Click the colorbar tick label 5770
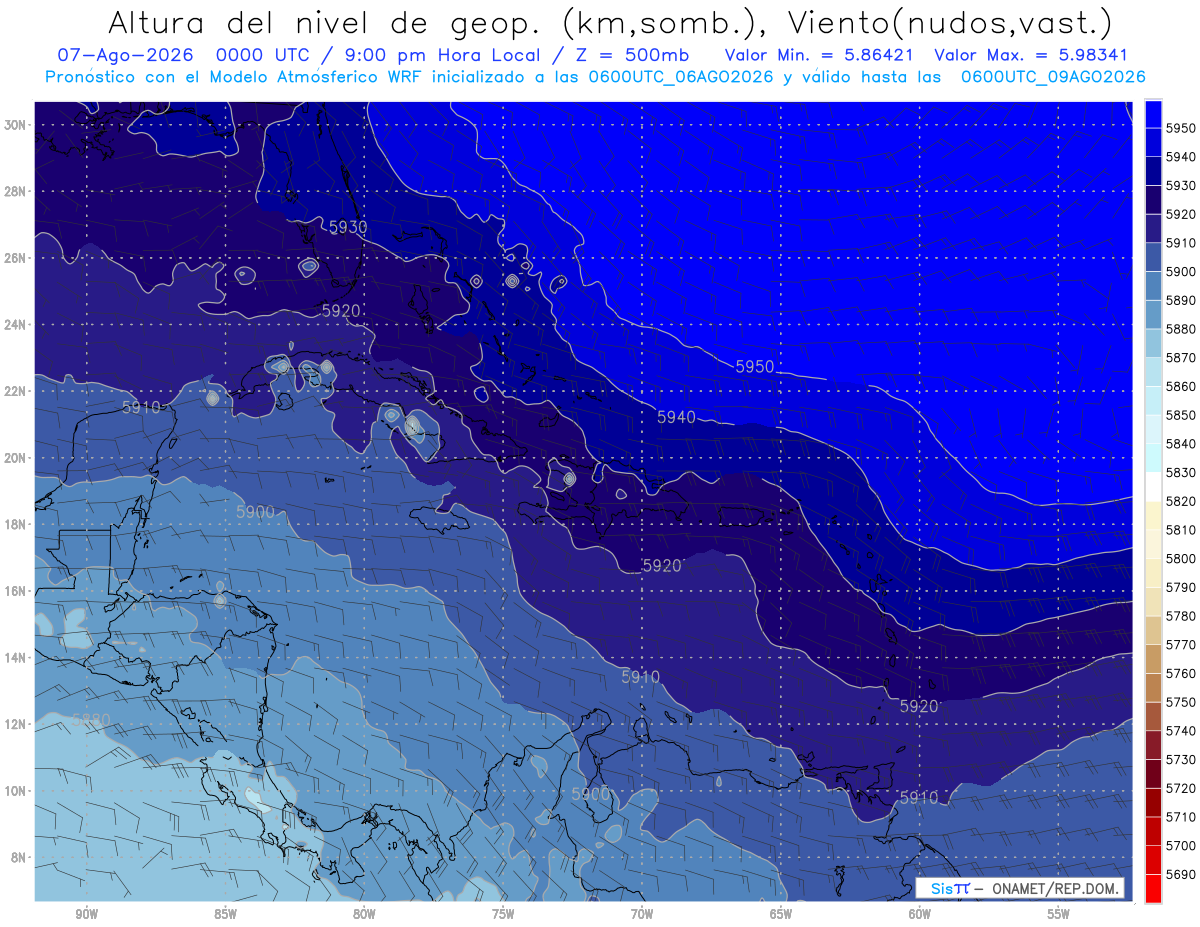This screenshot has width=1200, height=927. (x=1181, y=644)
